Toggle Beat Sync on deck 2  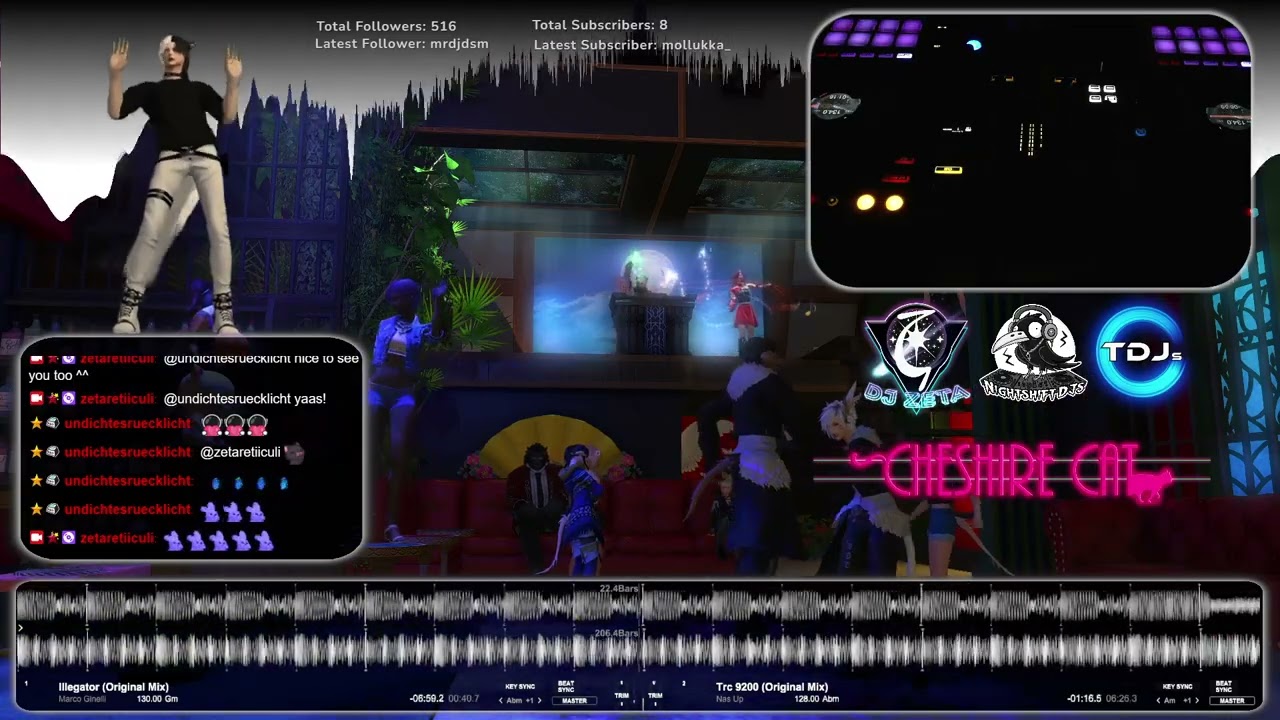click(x=1224, y=686)
